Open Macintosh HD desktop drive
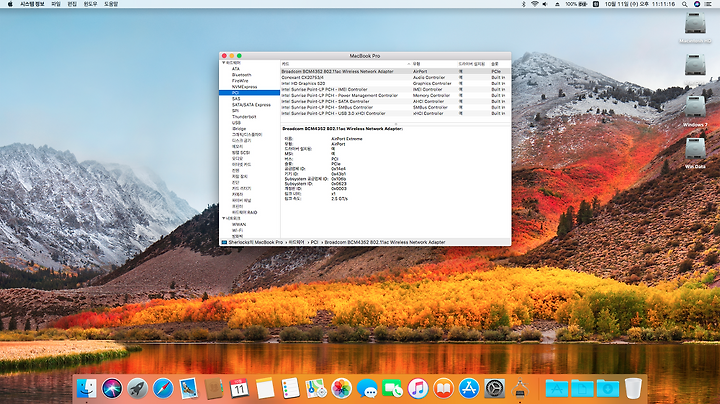720x404 pixels. click(695, 27)
